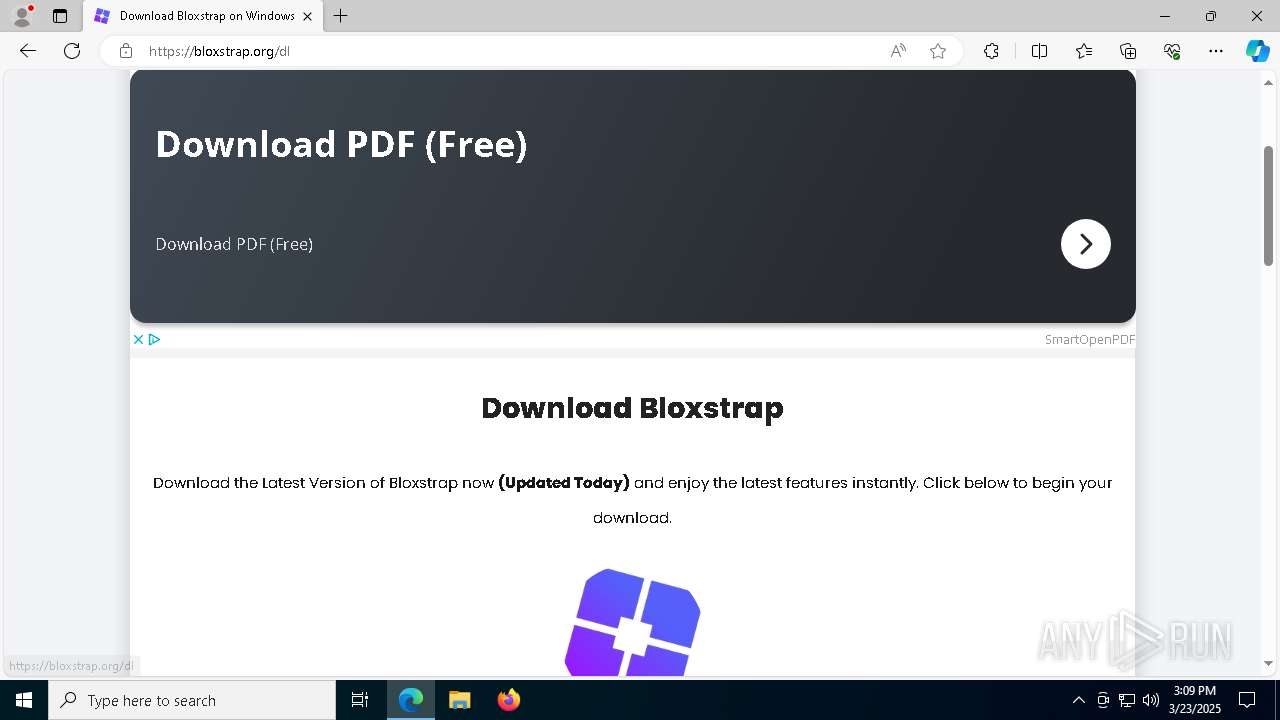
Task: Open Microsoft Edge from the taskbar
Action: (x=411, y=700)
